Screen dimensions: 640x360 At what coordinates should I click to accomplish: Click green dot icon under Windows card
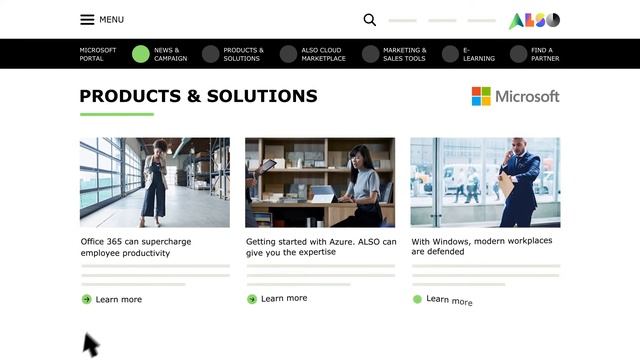pyautogui.click(x=417, y=299)
